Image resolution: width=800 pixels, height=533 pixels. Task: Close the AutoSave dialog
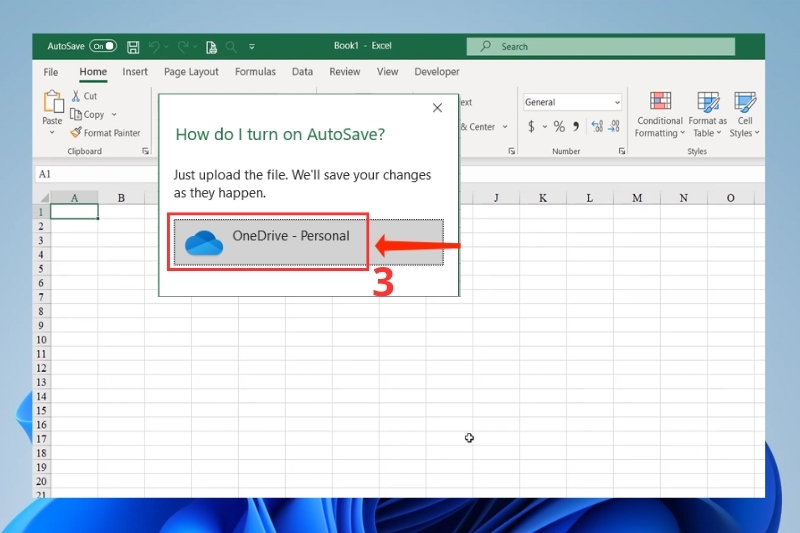[x=437, y=108]
